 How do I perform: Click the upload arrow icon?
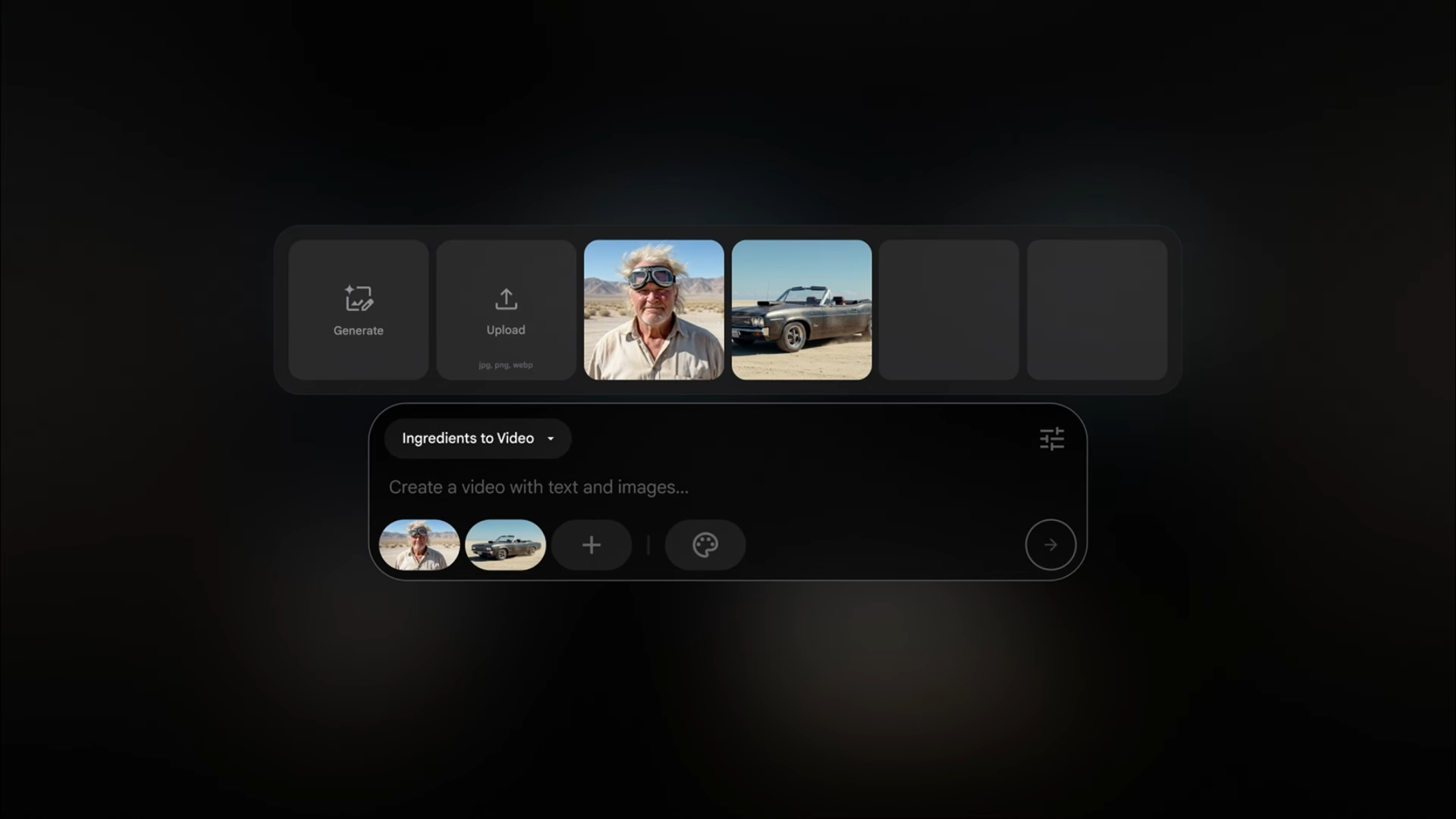point(506,299)
